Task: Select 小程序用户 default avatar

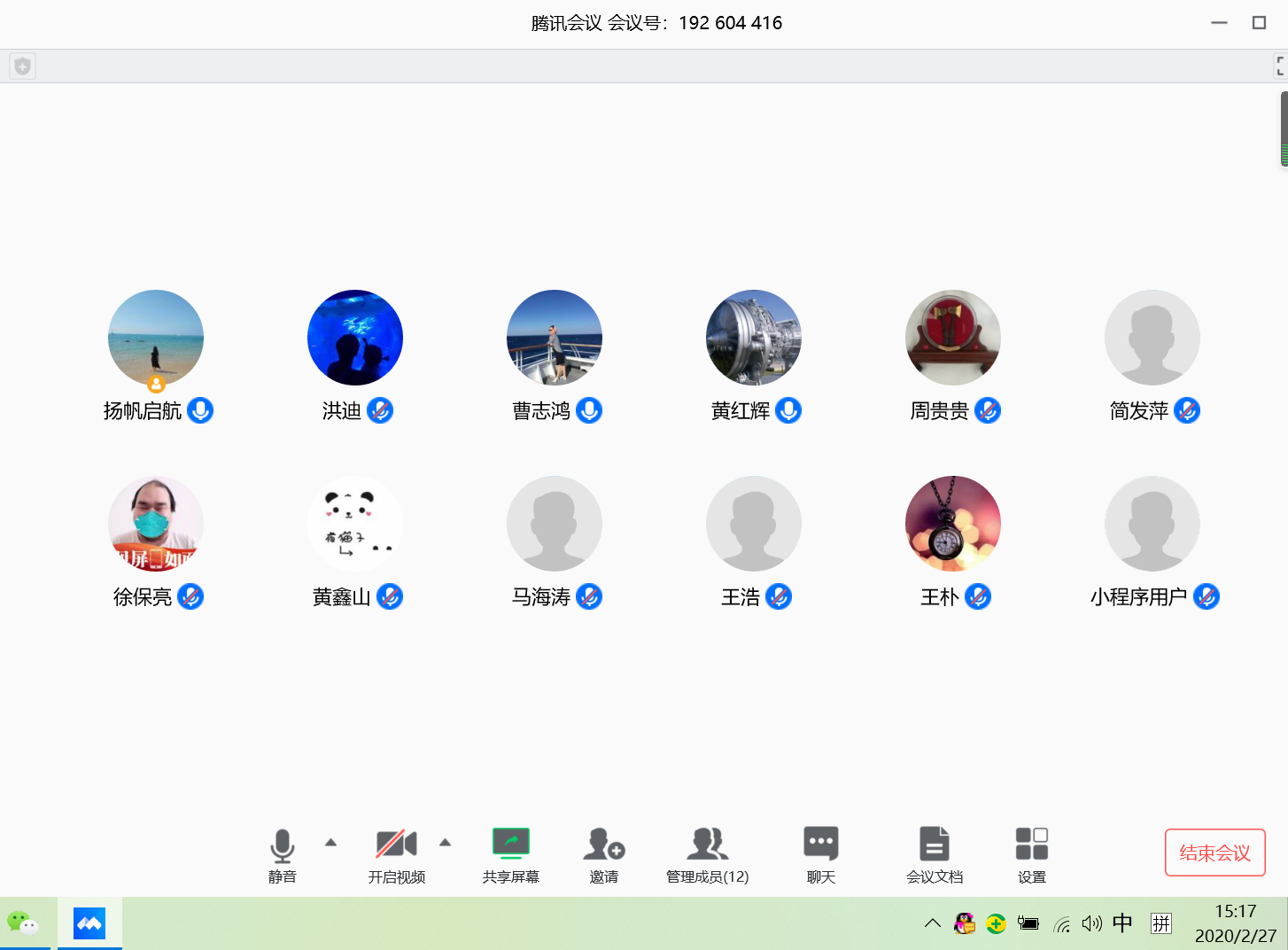Action: tap(1152, 524)
